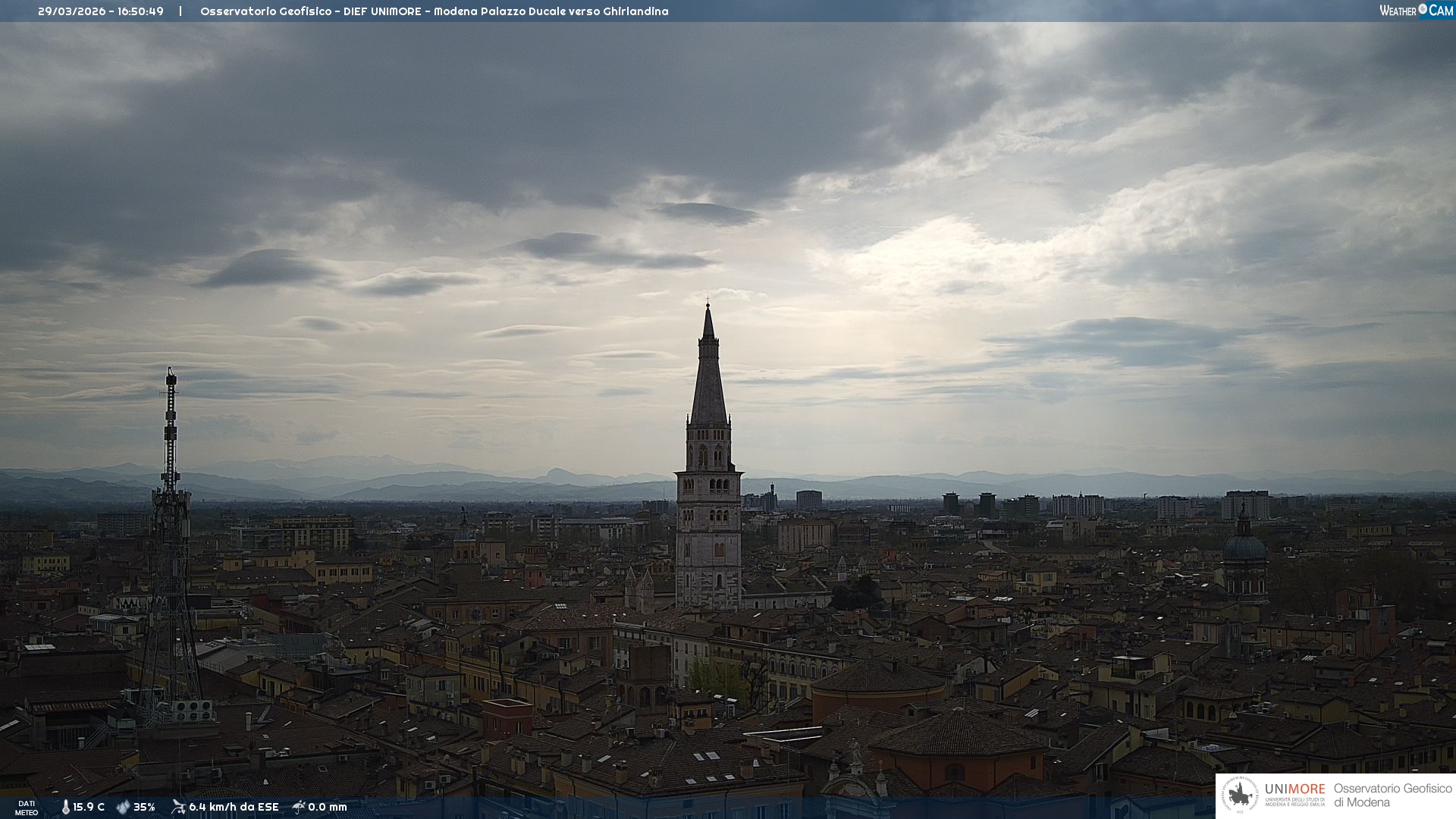Click the UNIMORE wordmark text
Image resolution: width=1456 pixels, height=819 pixels.
[x=1294, y=789]
